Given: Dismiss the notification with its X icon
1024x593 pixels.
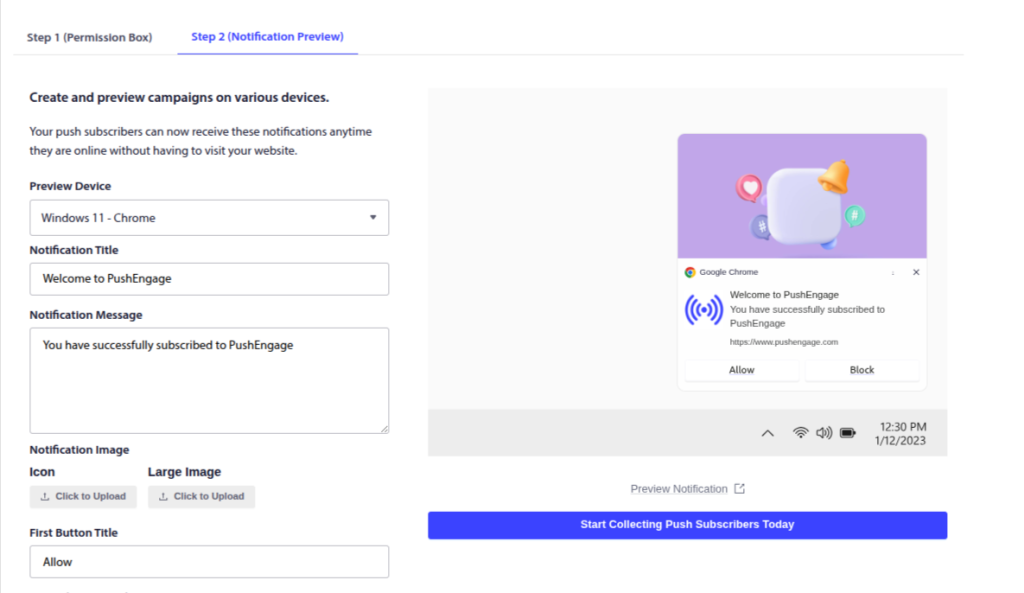Looking at the screenshot, I should click(x=916, y=271).
